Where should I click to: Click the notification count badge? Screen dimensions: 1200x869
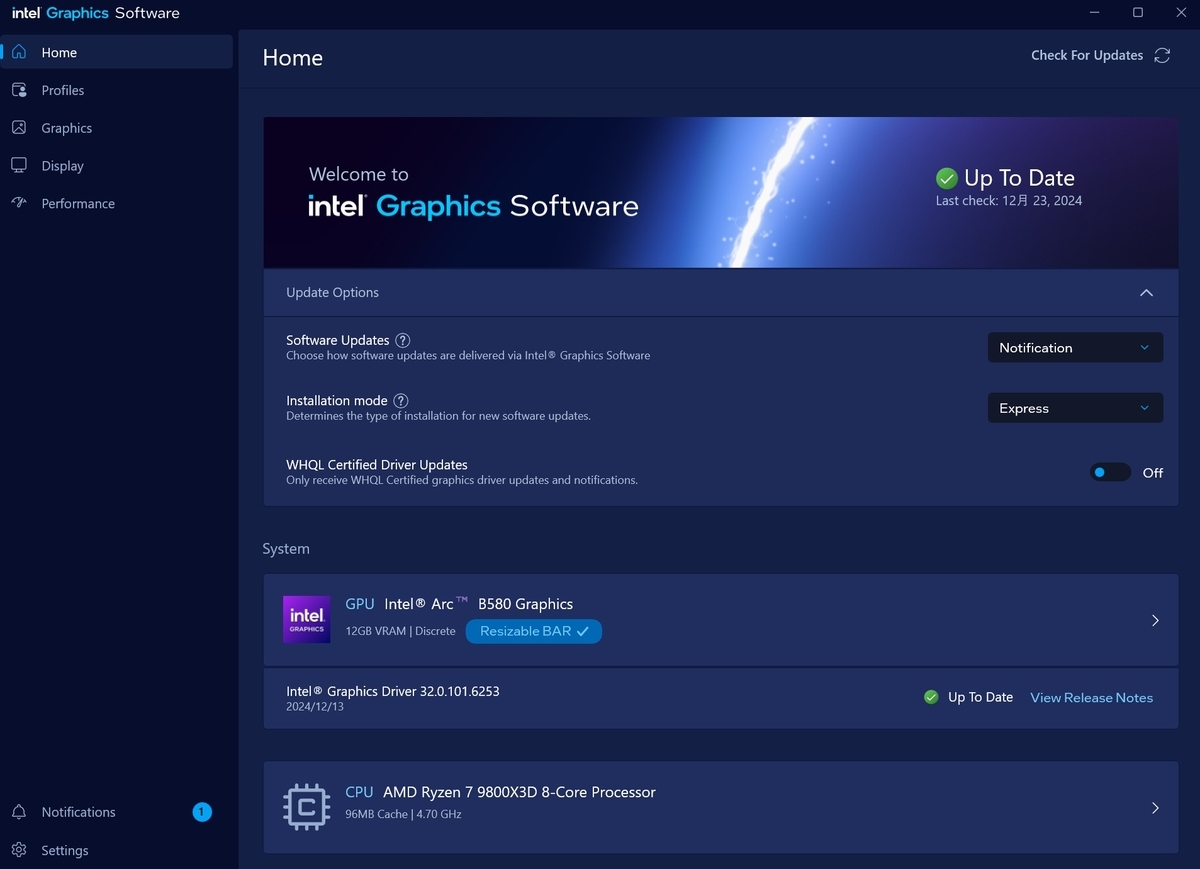202,812
